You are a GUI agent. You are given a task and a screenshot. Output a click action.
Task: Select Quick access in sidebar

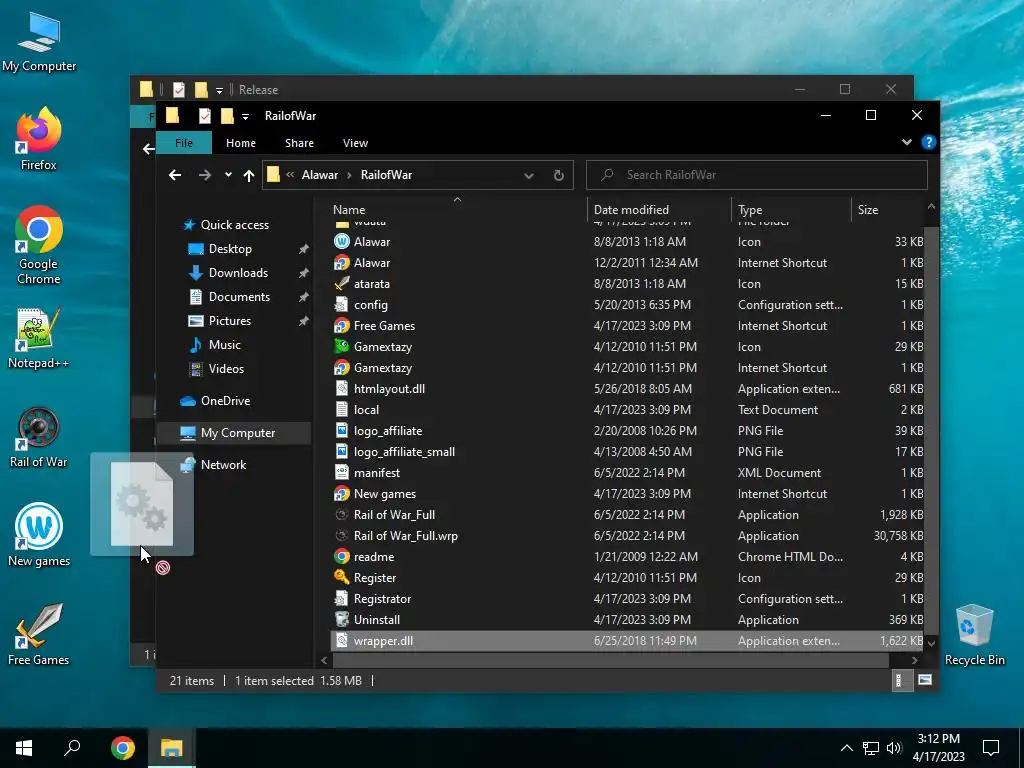coord(234,225)
